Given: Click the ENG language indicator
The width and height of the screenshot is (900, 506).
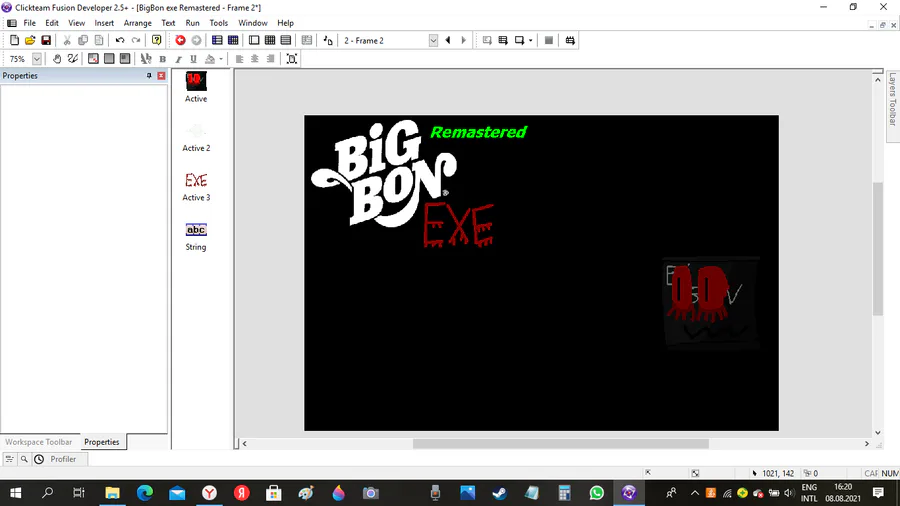Looking at the screenshot, I should tap(809, 487).
